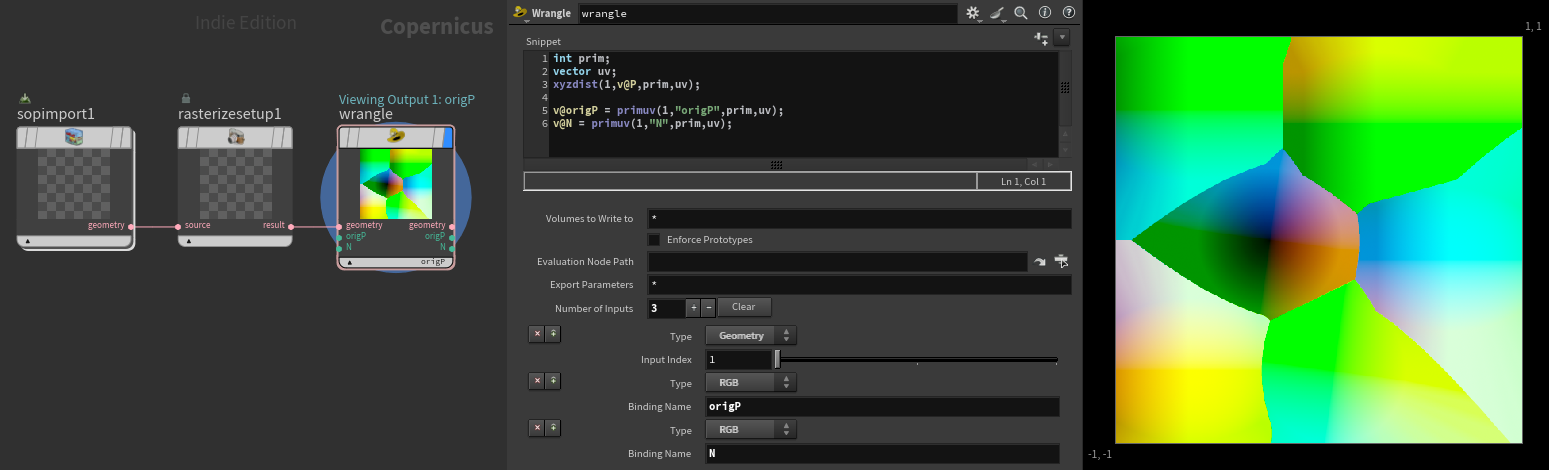The height and width of the screenshot is (470, 1549).
Task: Remove the first input with its red X
Action: (x=537, y=334)
